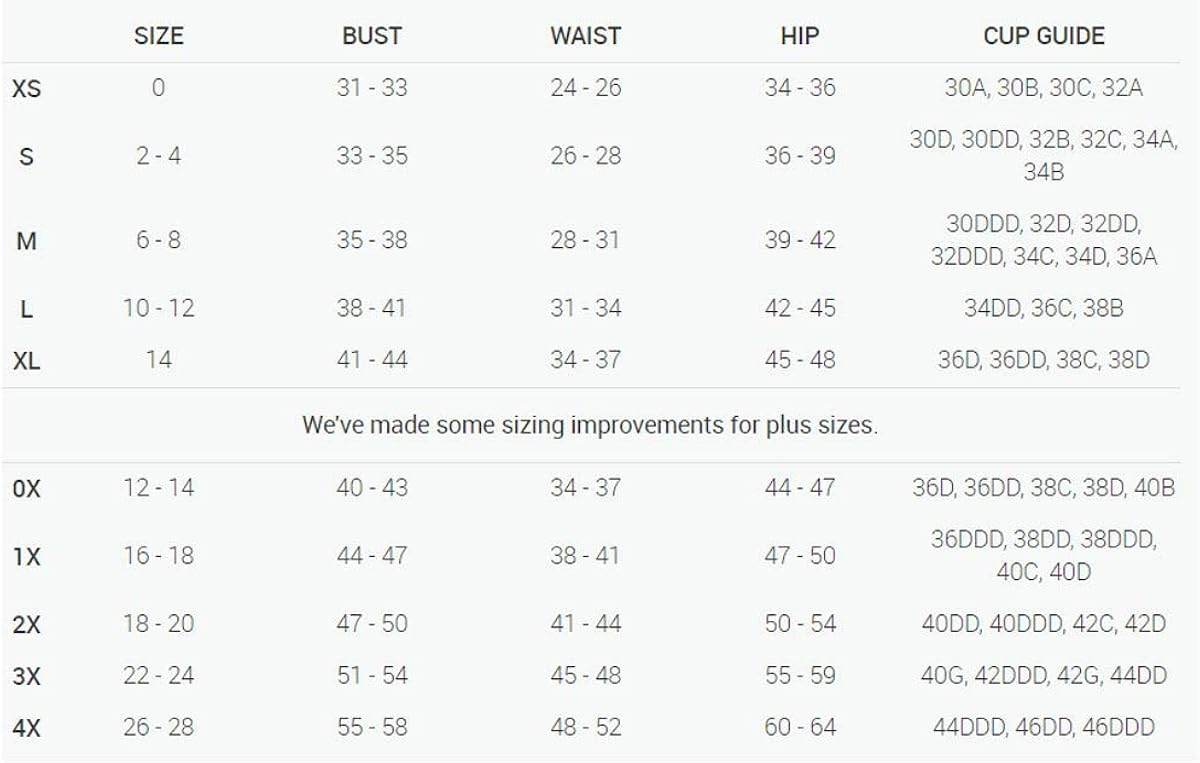Select bust measurement 51 - 54
Image resolution: width=1200 pixels, height=763 pixels.
tap(372, 676)
